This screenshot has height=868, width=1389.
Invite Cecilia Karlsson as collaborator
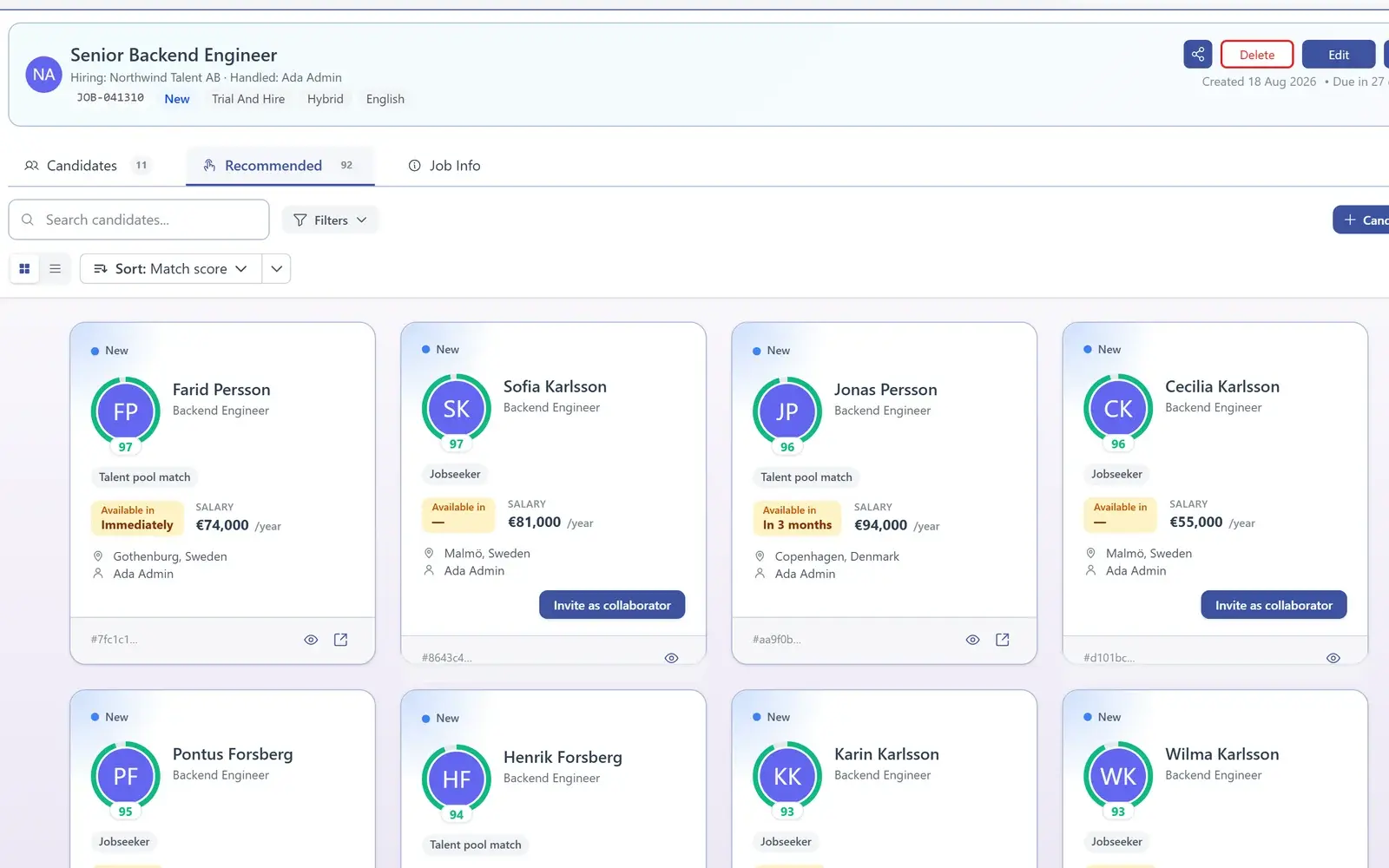(1274, 605)
